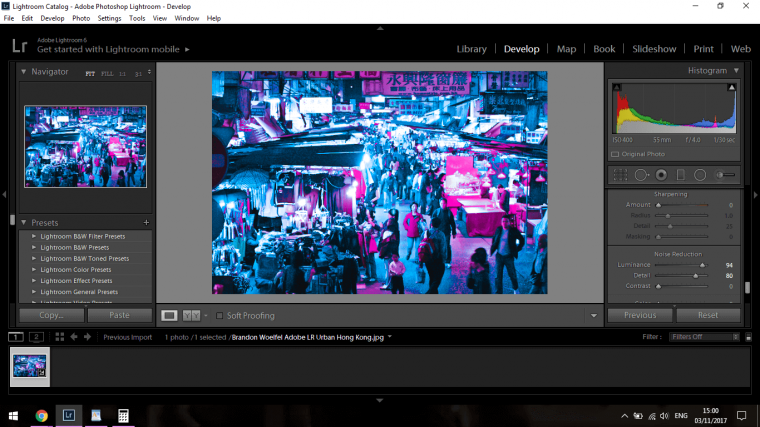This screenshot has height=427, width=760.
Task: Click Noise Reduction Detail slider
Action: pyautogui.click(x=681, y=276)
